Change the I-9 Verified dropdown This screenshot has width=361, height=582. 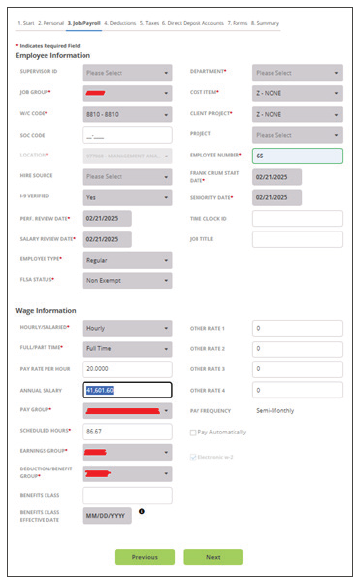127,197
